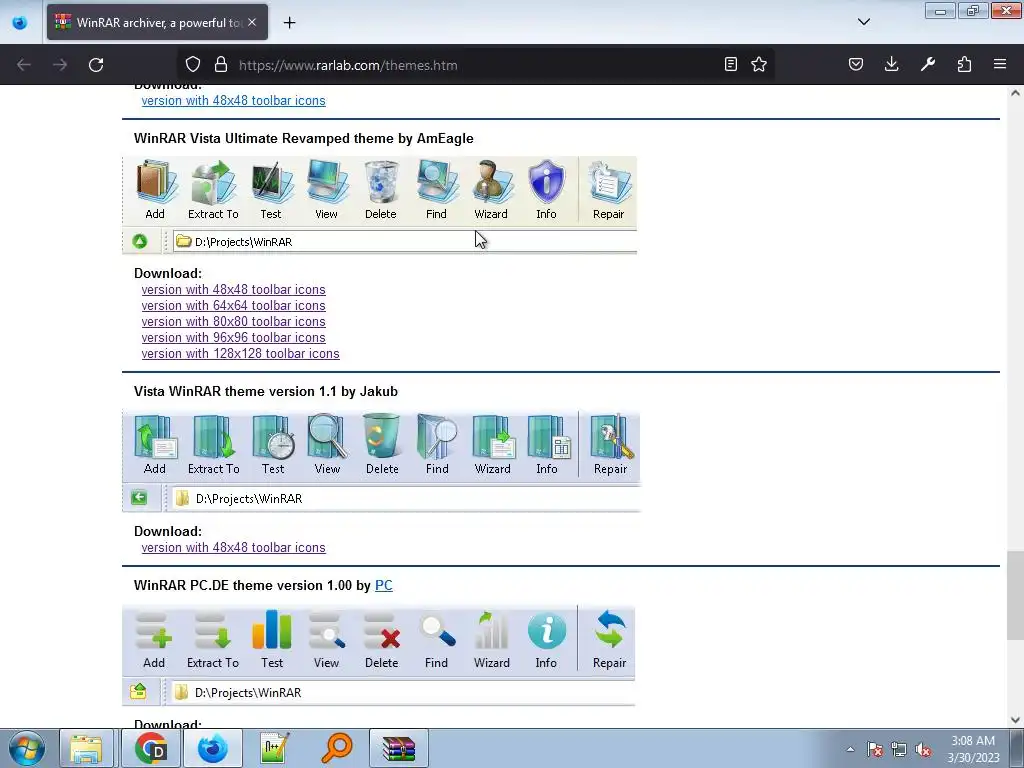Open version with 80x80 toolbar icons

click(x=233, y=321)
